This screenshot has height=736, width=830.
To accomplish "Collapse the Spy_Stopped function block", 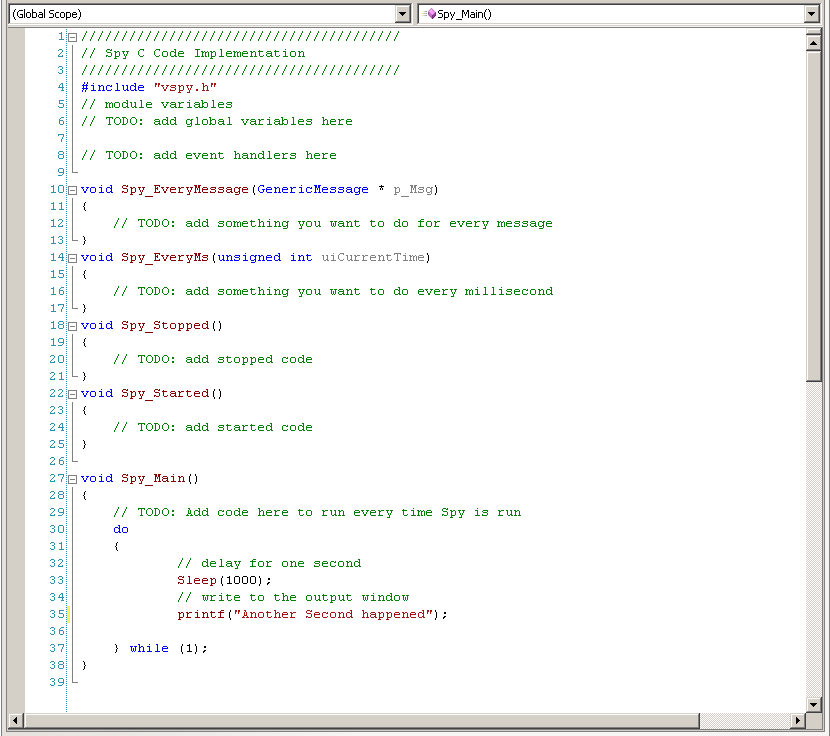I will (x=72, y=325).
